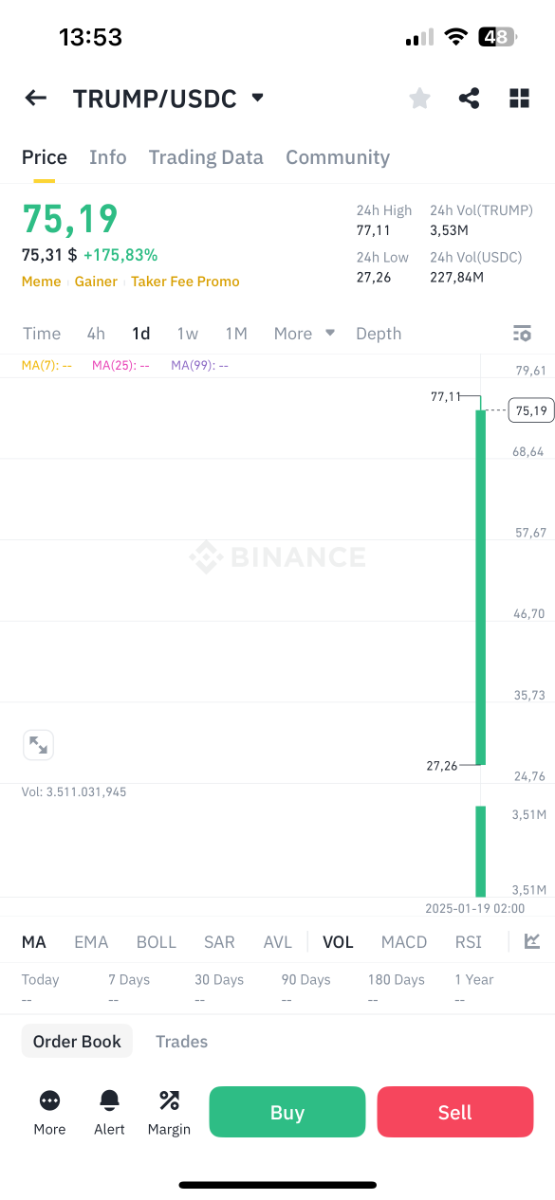This screenshot has width=555, height=1200.
Task: Enable the MACD indicator
Action: click(x=404, y=942)
